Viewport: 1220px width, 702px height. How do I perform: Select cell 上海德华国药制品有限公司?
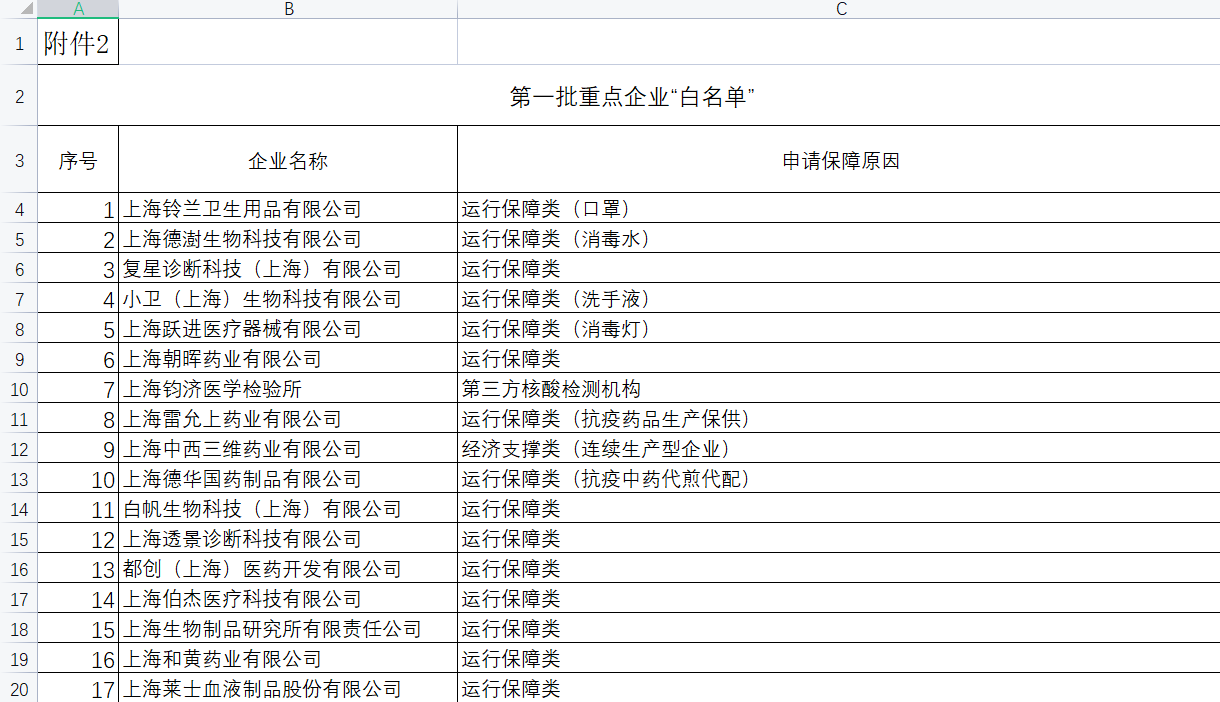tap(288, 479)
